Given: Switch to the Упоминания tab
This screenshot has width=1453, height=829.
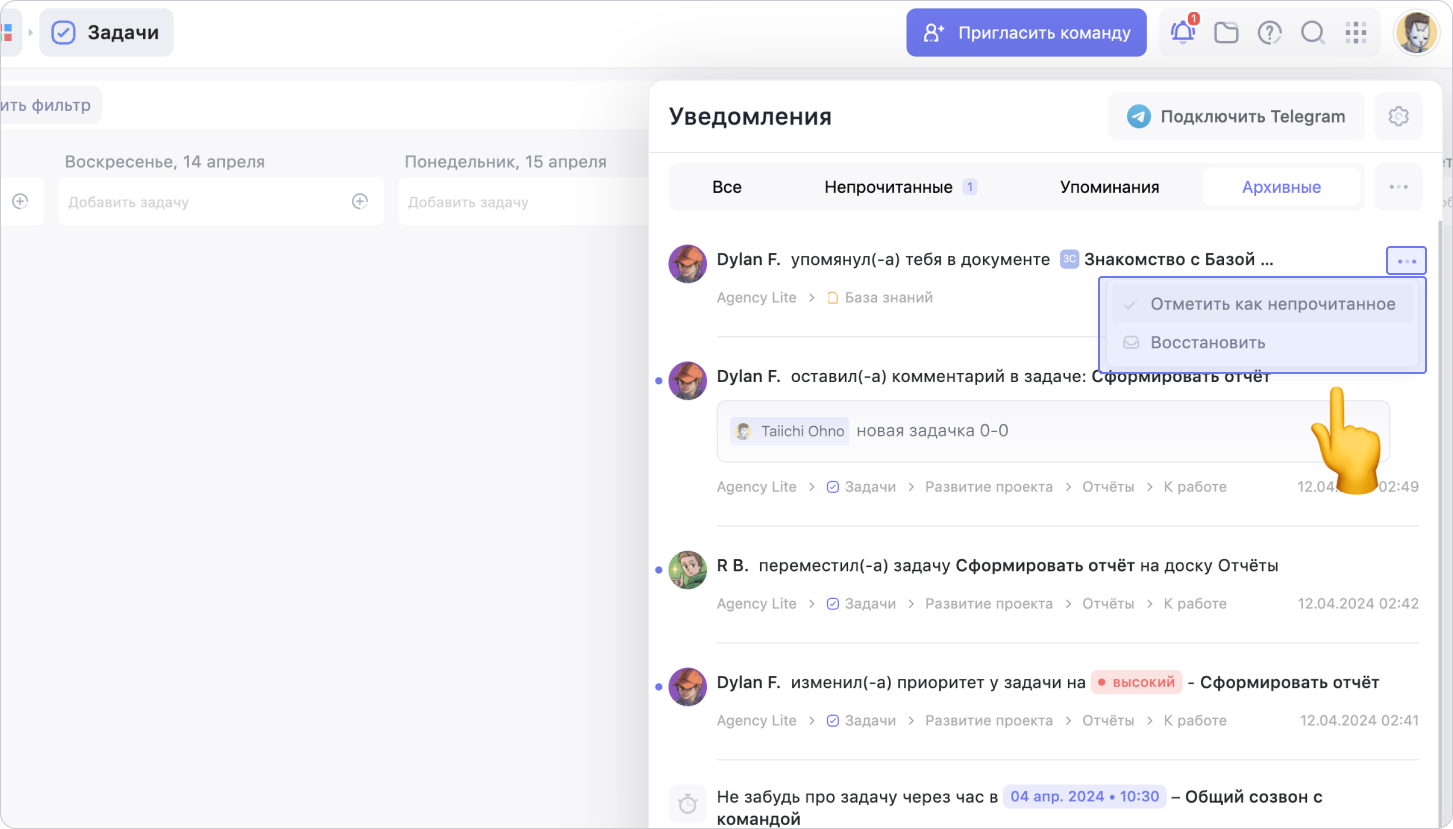Looking at the screenshot, I should (x=1109, y=187).
